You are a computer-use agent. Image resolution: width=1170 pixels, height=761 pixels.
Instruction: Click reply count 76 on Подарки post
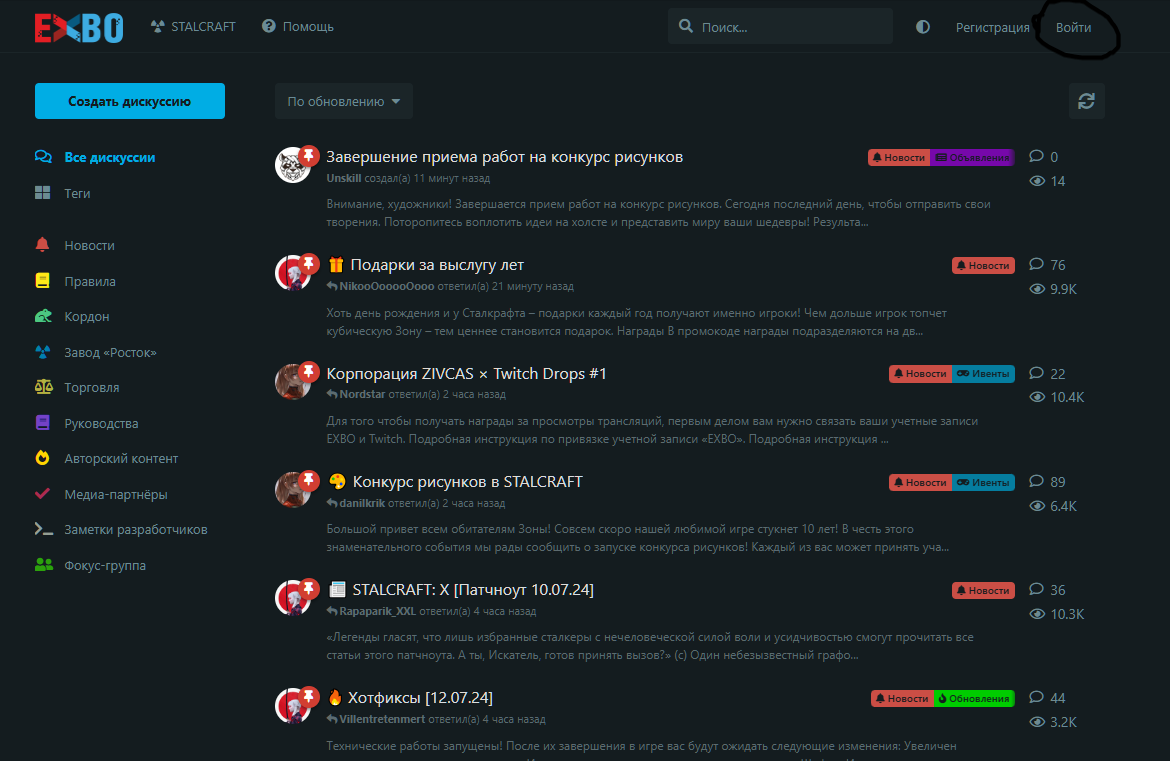pyautogui.click(x=1048, y=265)
